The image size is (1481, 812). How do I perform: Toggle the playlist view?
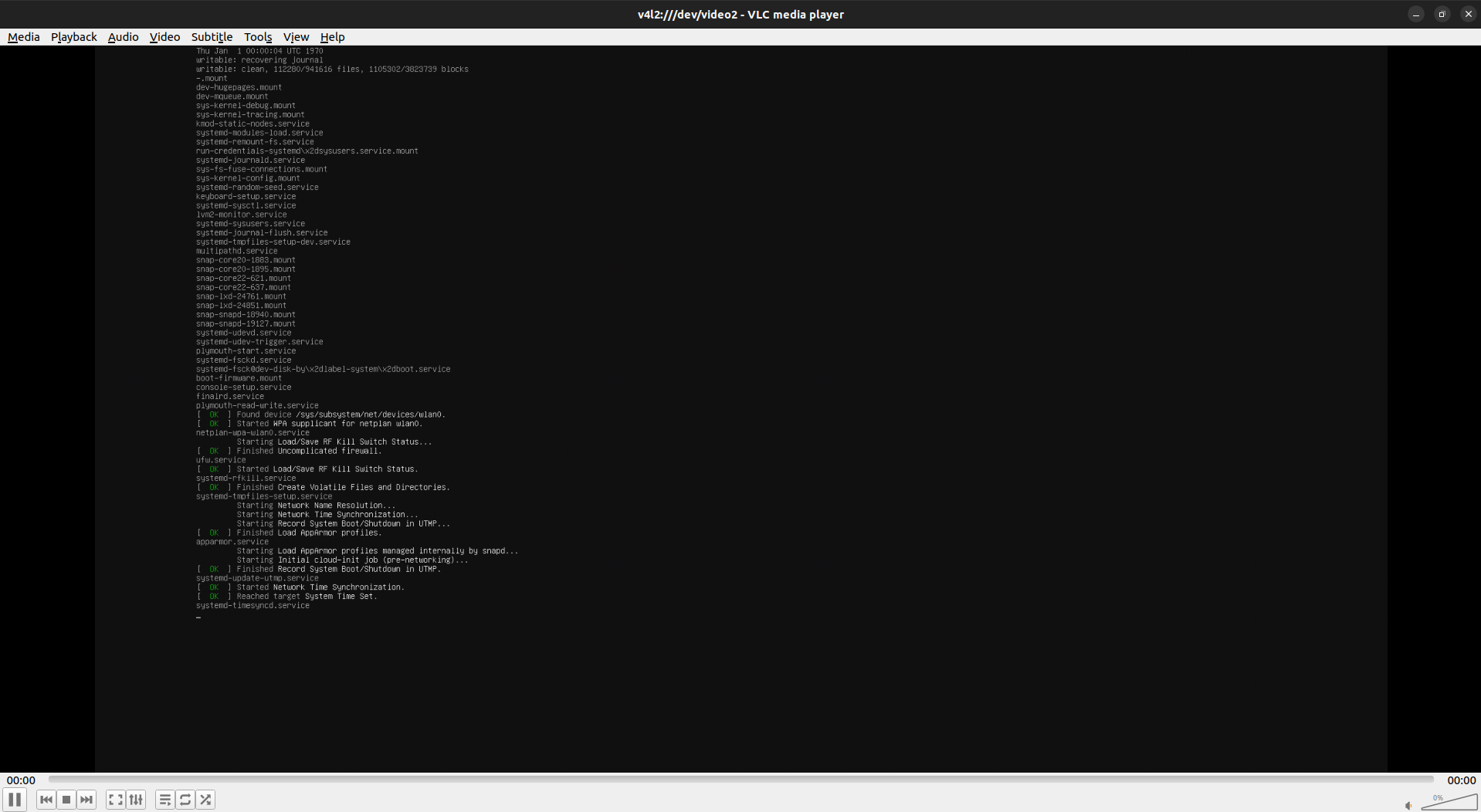[x=164, y=800]
